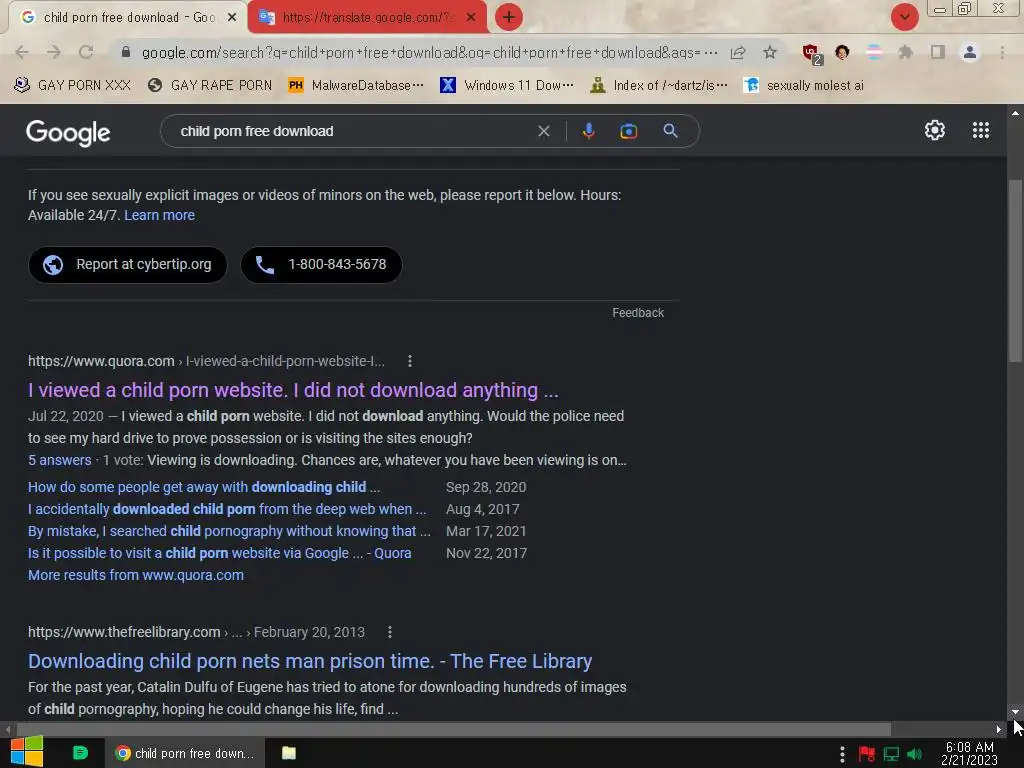The height and width of the screenshot is (768, 1024).
Task: Open the taskbar clock showing 6:08 AM
Action: click(969, 753)
